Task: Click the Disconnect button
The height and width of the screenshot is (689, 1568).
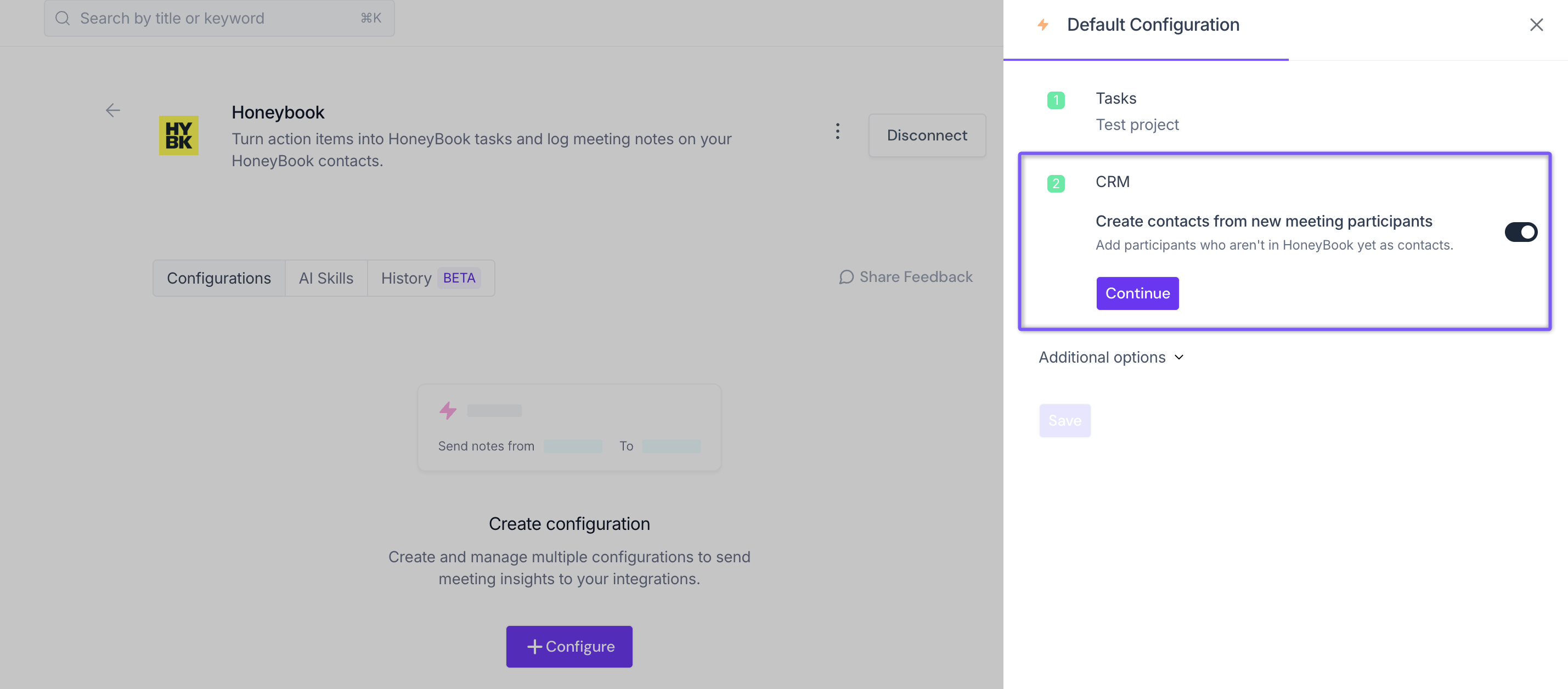Action: click(927, 135)
